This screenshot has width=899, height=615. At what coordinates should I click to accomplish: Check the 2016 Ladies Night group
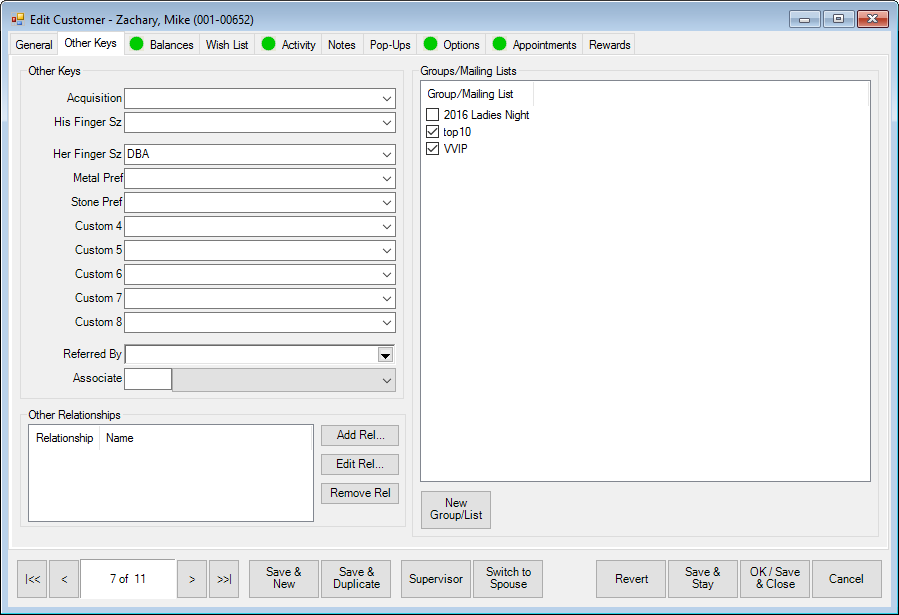pyautogui.click(x=433, y=115)
